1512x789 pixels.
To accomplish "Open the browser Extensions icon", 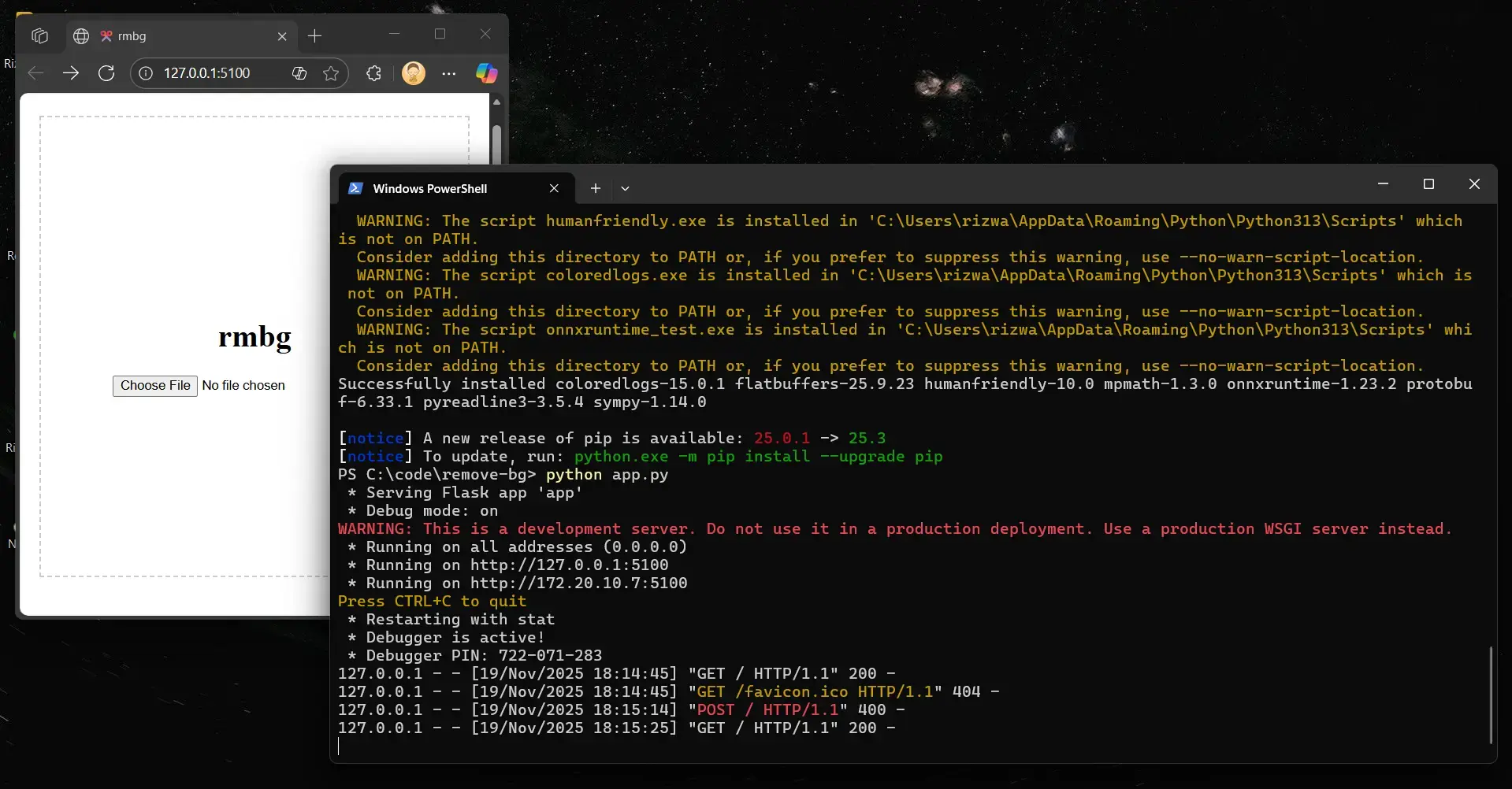I will click(373, 72).
